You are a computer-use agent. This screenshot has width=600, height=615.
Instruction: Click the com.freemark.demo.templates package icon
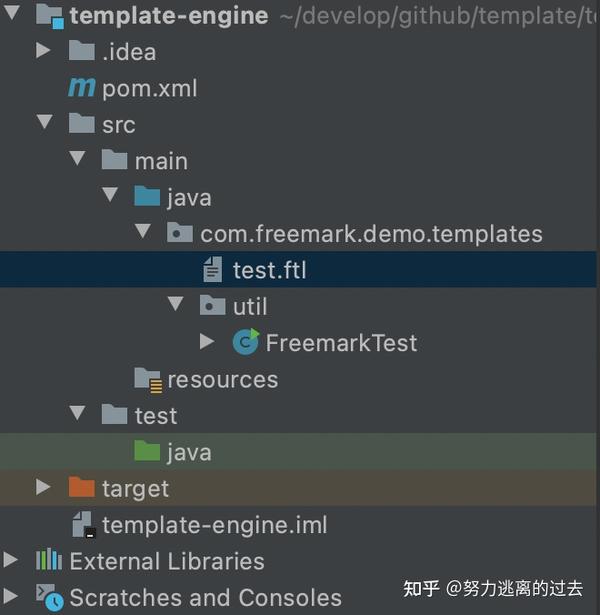tap(180, 234)
